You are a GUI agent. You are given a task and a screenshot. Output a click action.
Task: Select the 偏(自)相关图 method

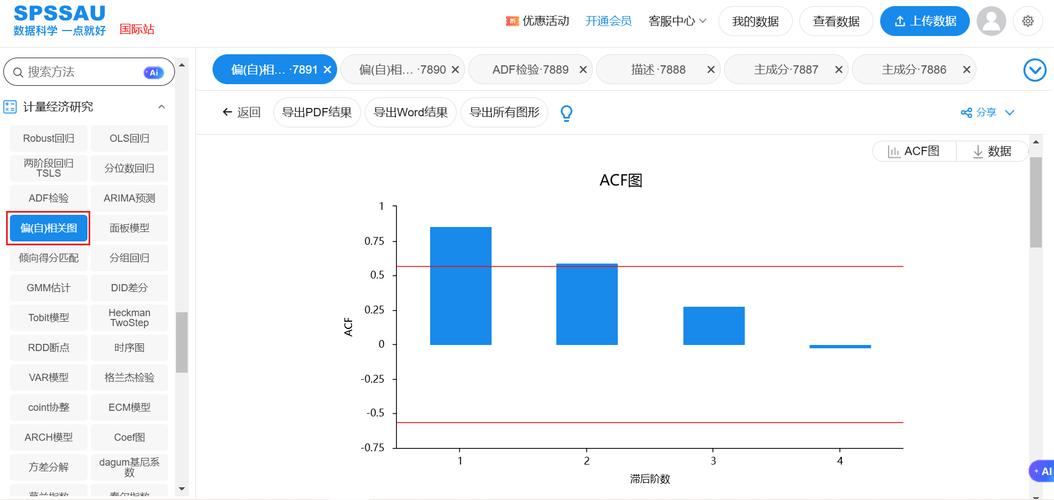[48, 228]
